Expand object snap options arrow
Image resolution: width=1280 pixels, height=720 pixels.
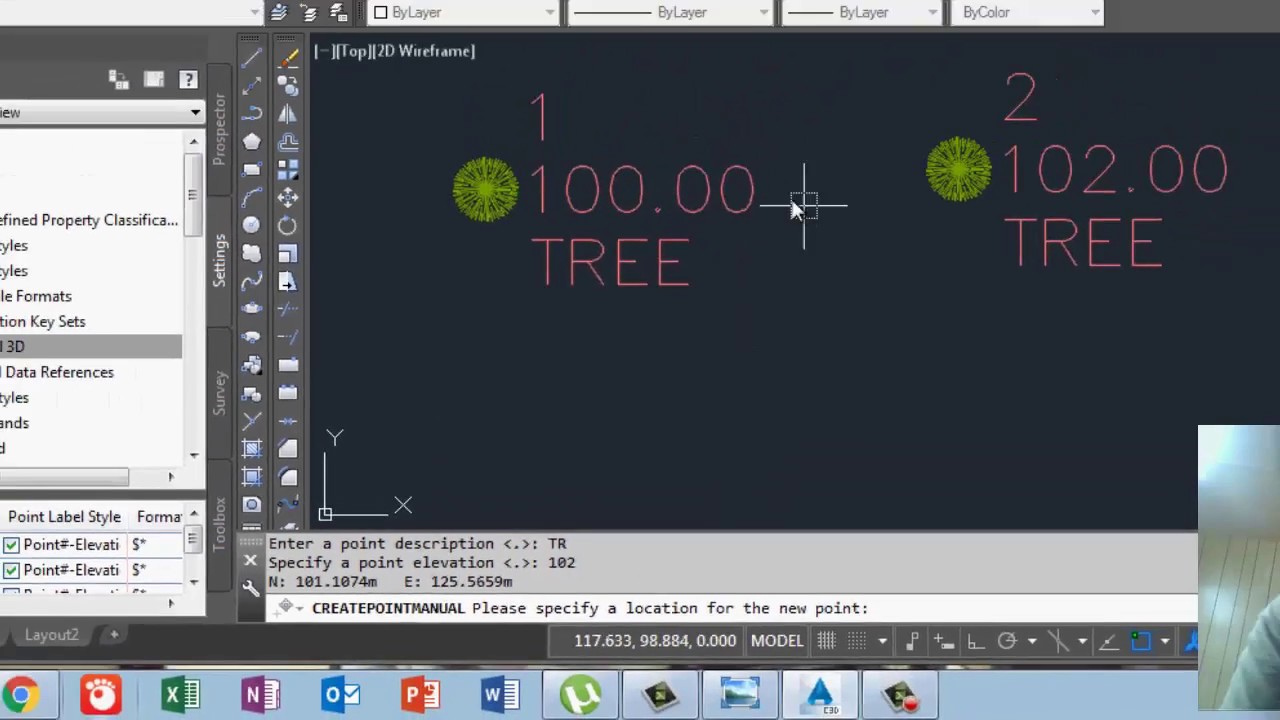(1165, 641)
